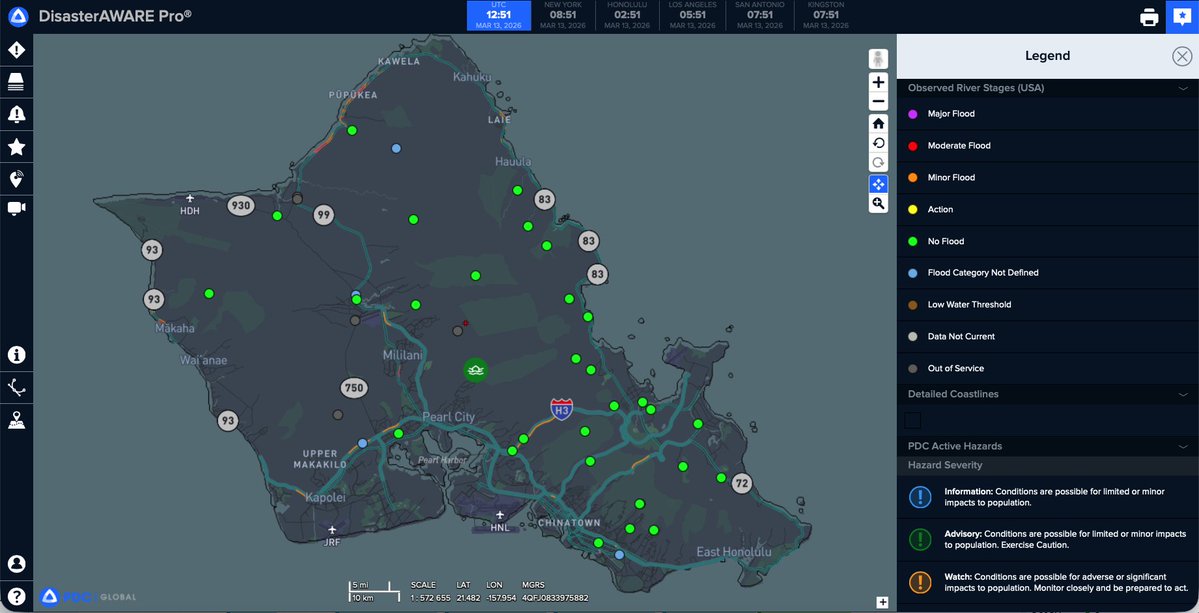Select the Los Angeles time tab
1199x613 pixels.
(x=691, y=15)
